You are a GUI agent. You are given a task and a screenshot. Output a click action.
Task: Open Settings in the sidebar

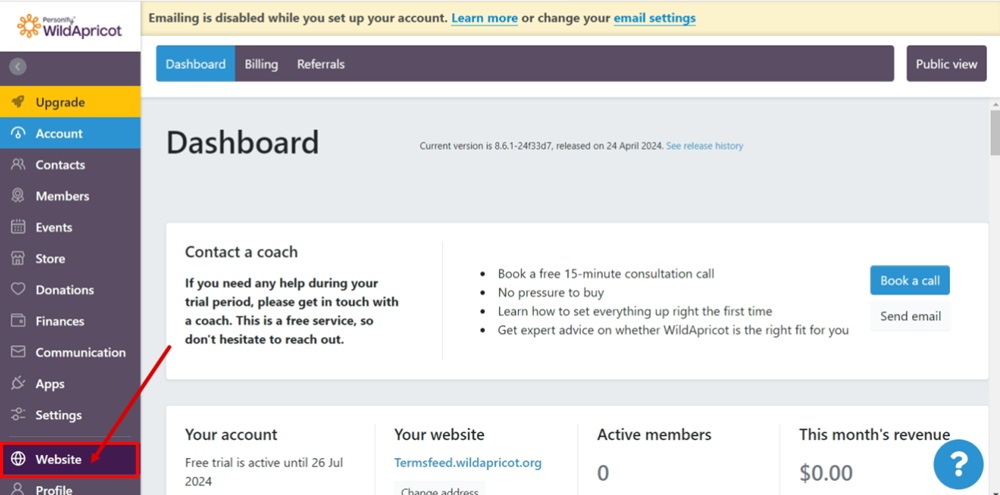[x=70, y=415]
